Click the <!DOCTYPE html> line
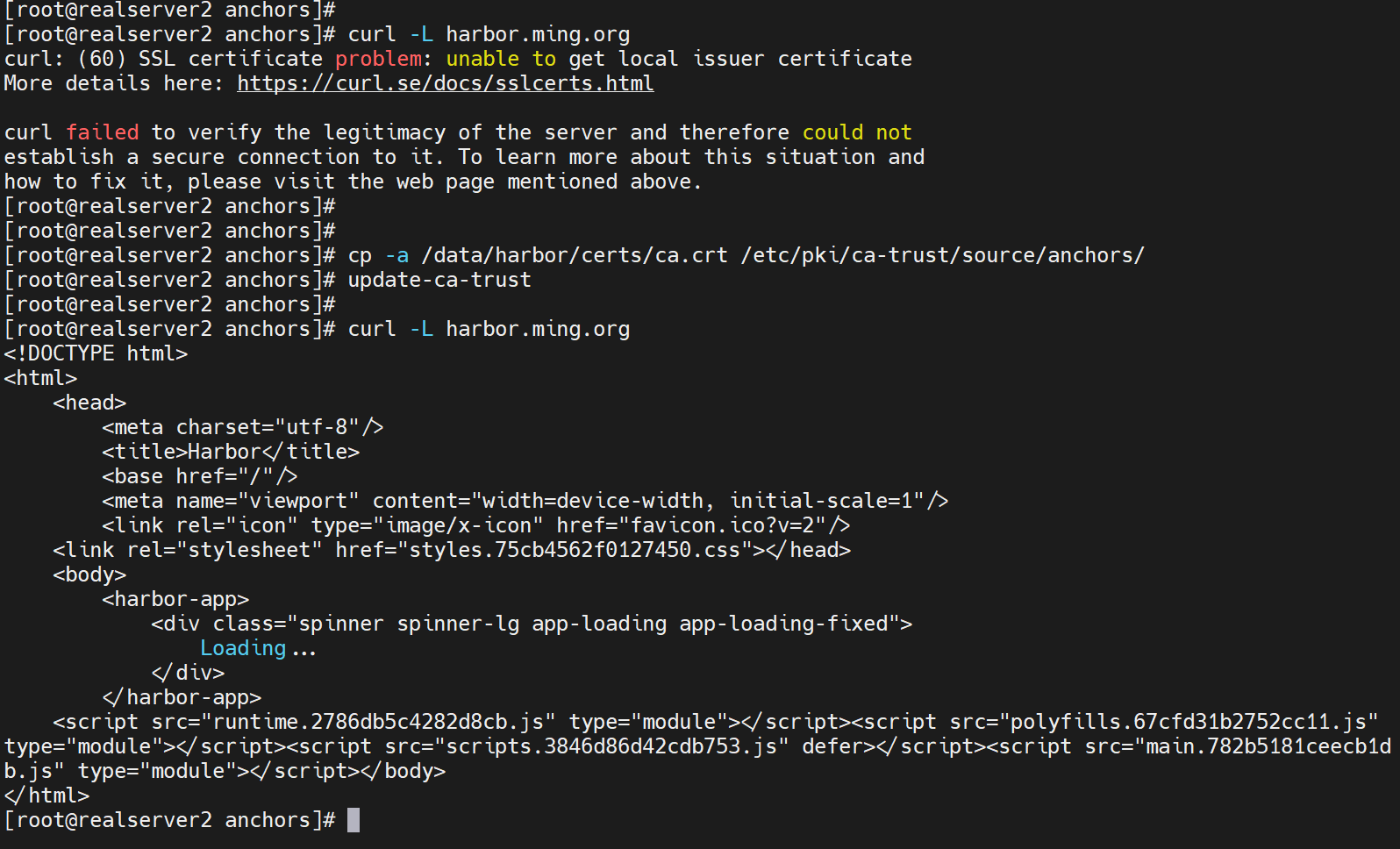Screen dimensions: 1400x849 pyautogui.click(x=96, y=353)
